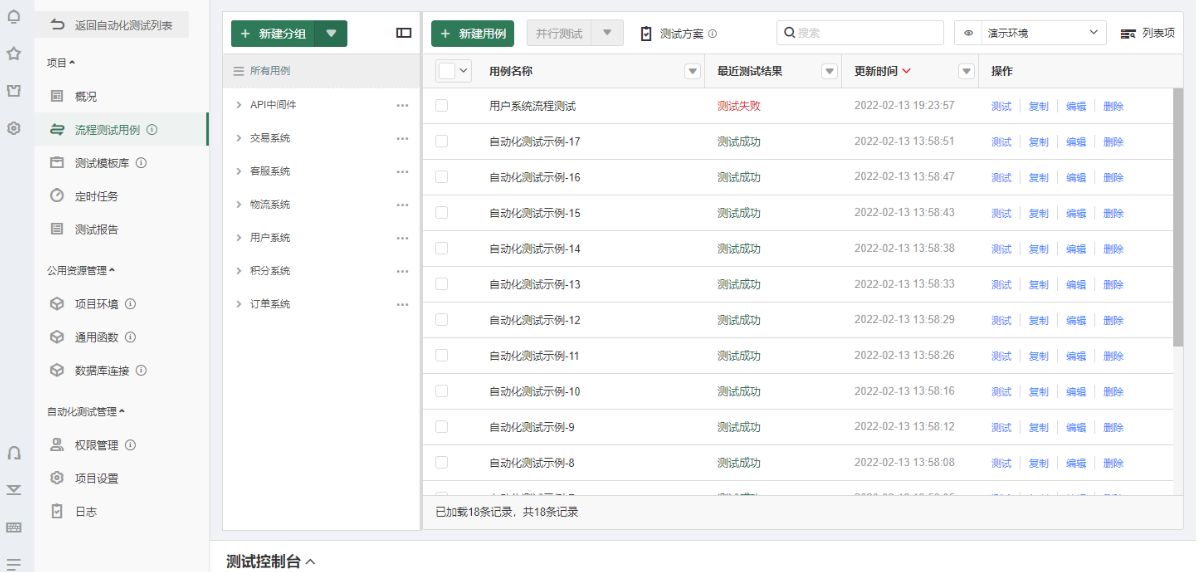1198x572 pixels.
Task: Toggle the select-all checkbox in table header
Action: (445, 71)
